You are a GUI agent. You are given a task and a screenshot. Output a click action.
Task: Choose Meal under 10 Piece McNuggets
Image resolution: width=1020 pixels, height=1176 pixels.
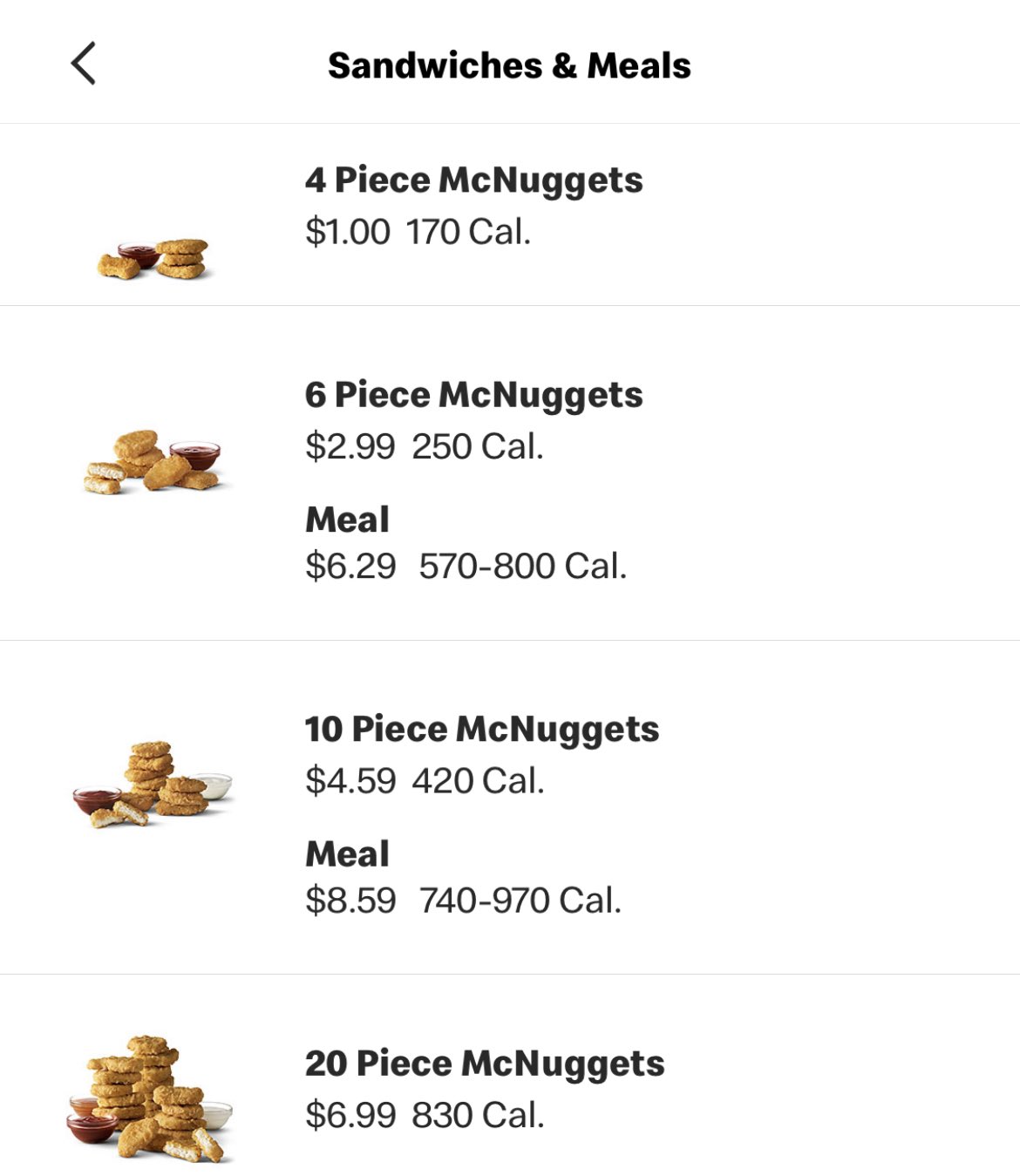(347, 853)
